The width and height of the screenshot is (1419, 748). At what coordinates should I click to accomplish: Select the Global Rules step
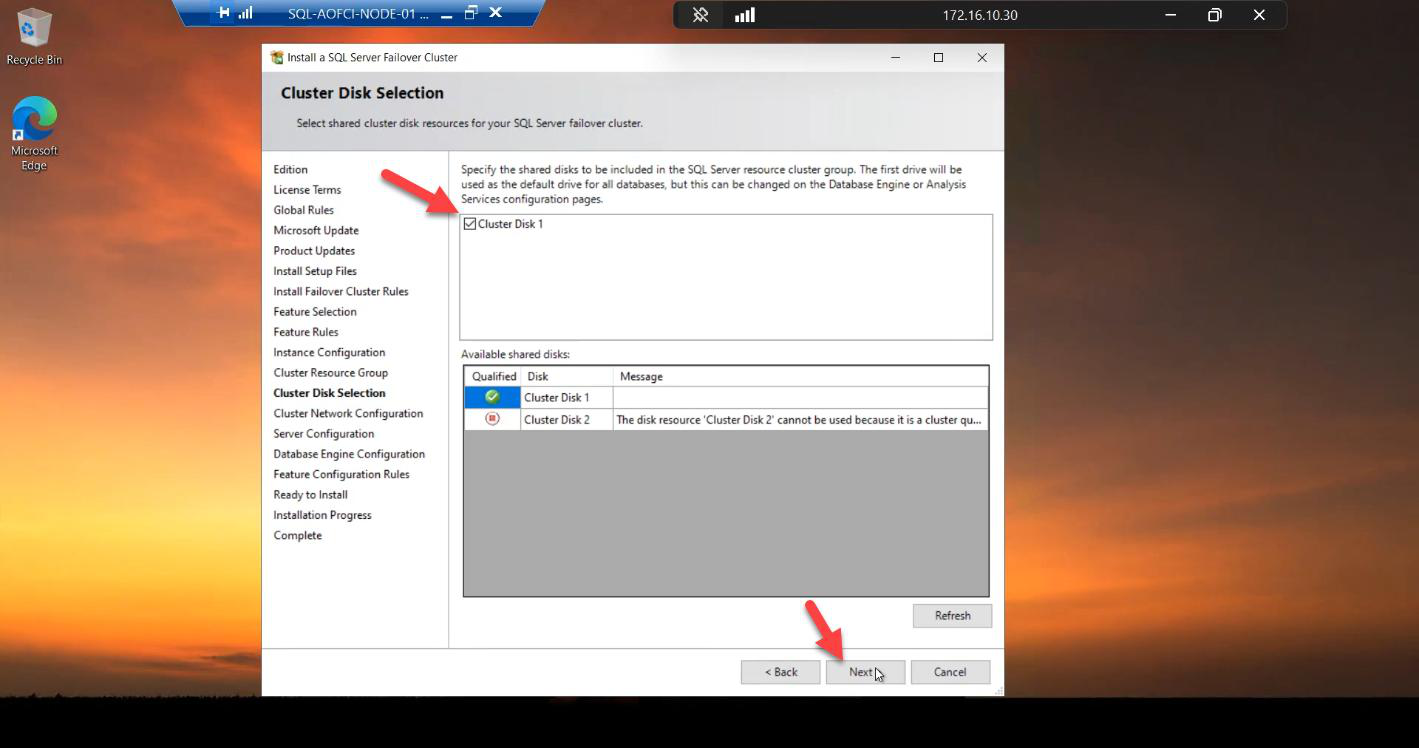303,210
